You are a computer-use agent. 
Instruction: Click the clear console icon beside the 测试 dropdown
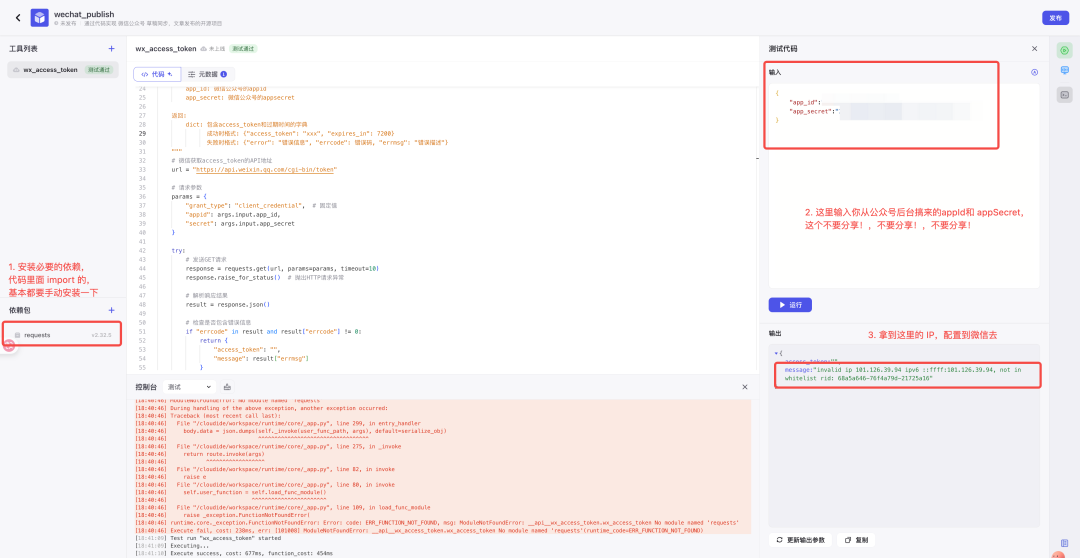click(227, 387)
